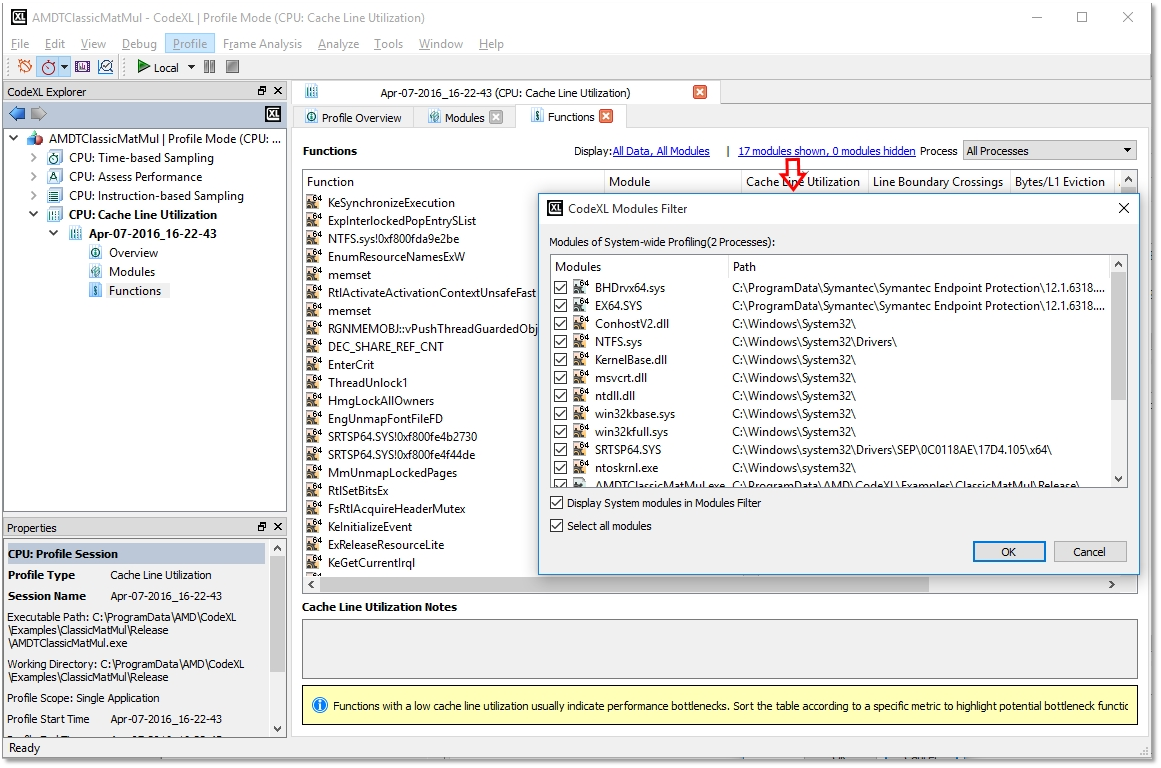Open the Tools menu
The width and height of the screenshot is (1161, 768).
pyautogui.click(x=388, y=44)
